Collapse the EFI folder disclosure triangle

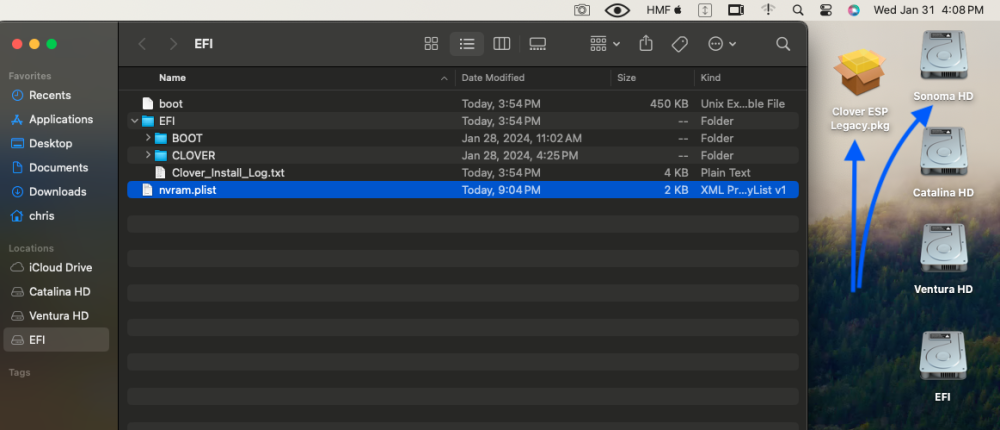[134, 121]
